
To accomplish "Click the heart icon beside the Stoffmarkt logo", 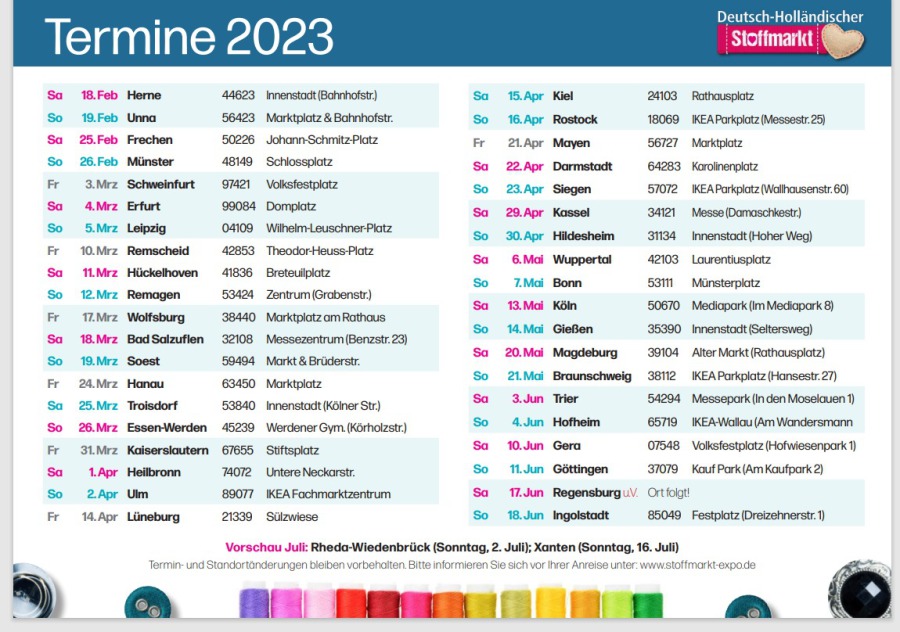I will (x=843, y=40).
